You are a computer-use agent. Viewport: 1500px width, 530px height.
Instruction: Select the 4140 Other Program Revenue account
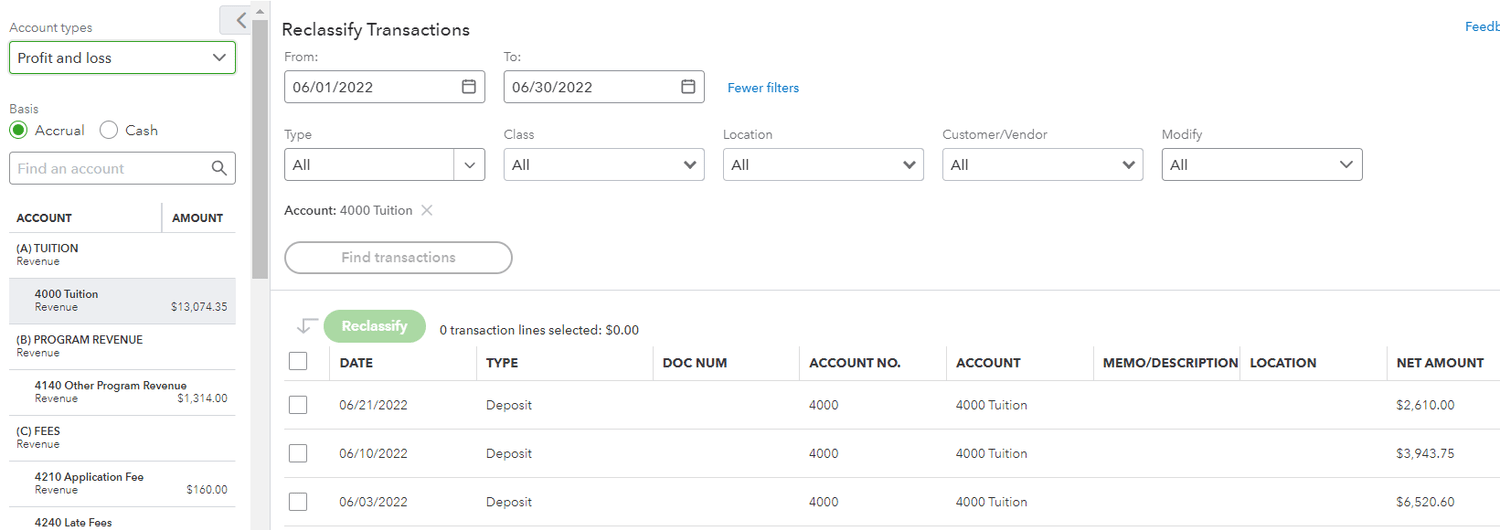(122, 392)
